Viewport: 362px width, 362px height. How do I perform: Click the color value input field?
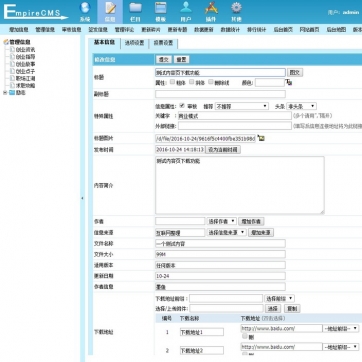pyautogui.click(x=270, y=82)
